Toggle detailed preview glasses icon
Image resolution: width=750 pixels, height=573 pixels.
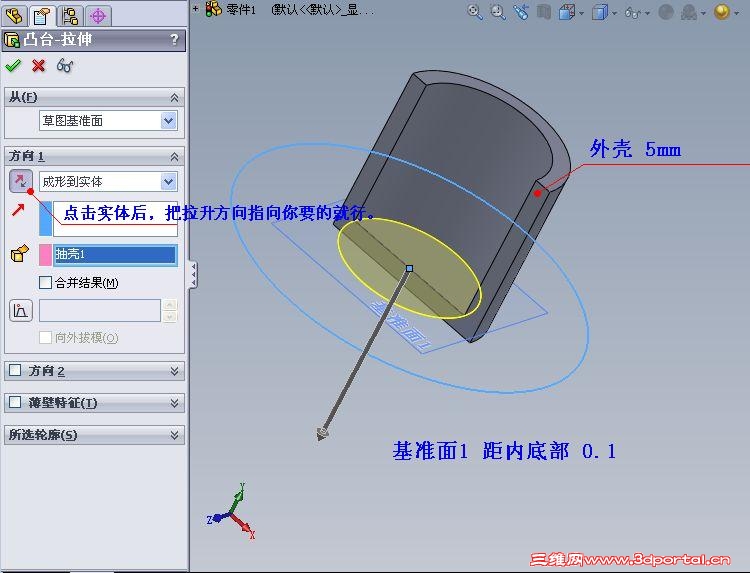click(x=65, y=66)
